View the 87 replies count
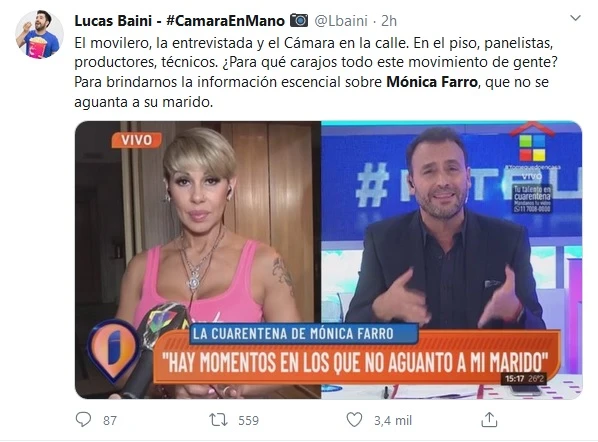The width and height of the screenshot is (598, 442). (x=110, y=420)
